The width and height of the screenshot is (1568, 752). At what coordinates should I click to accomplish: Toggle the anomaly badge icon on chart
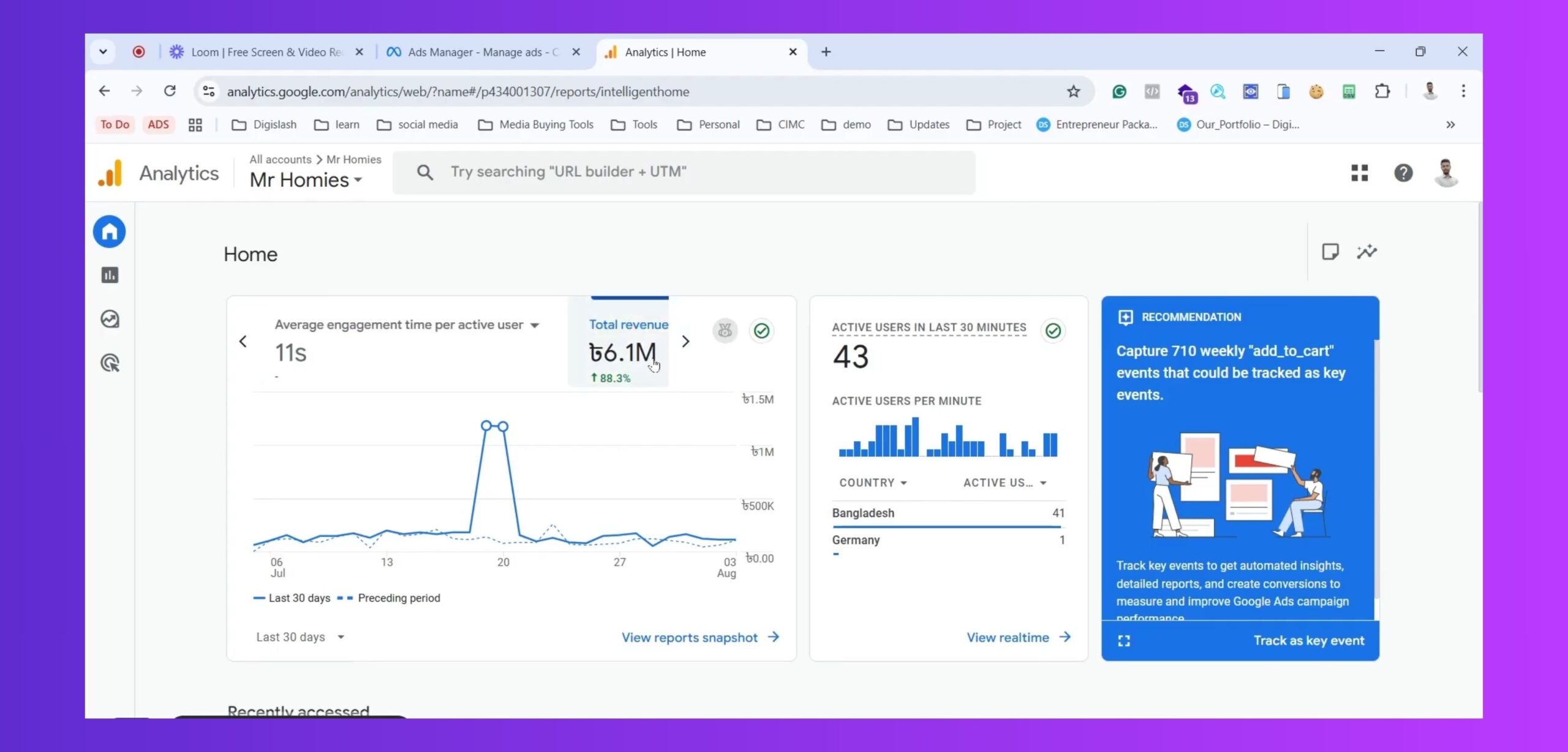click(725, 331)
